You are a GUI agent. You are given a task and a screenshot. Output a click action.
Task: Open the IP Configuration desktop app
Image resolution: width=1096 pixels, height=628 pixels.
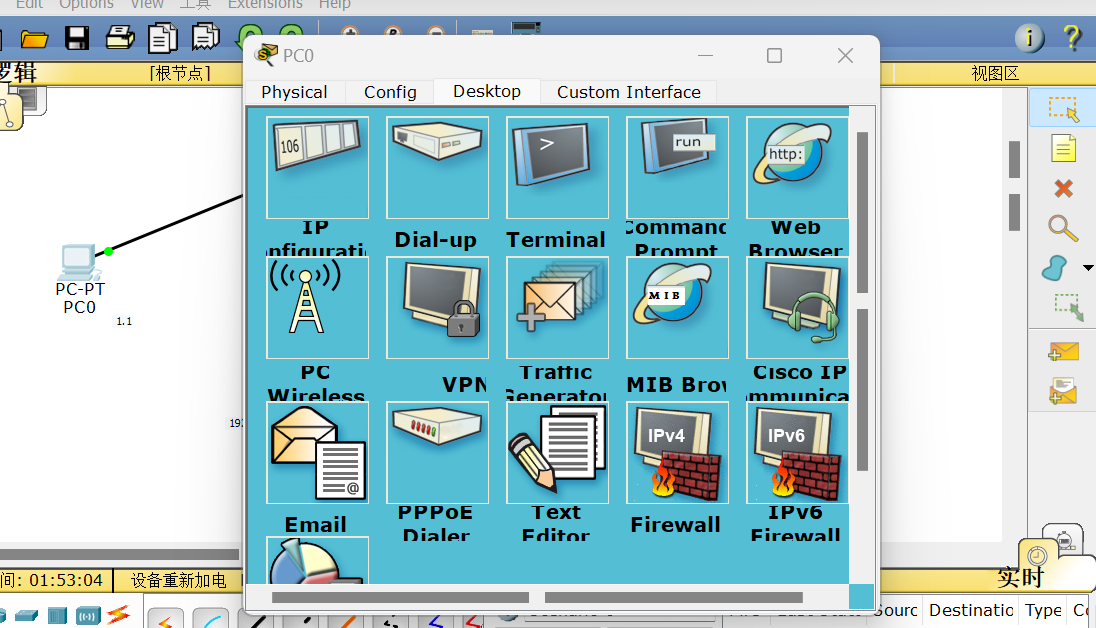[x=317, y=168]
